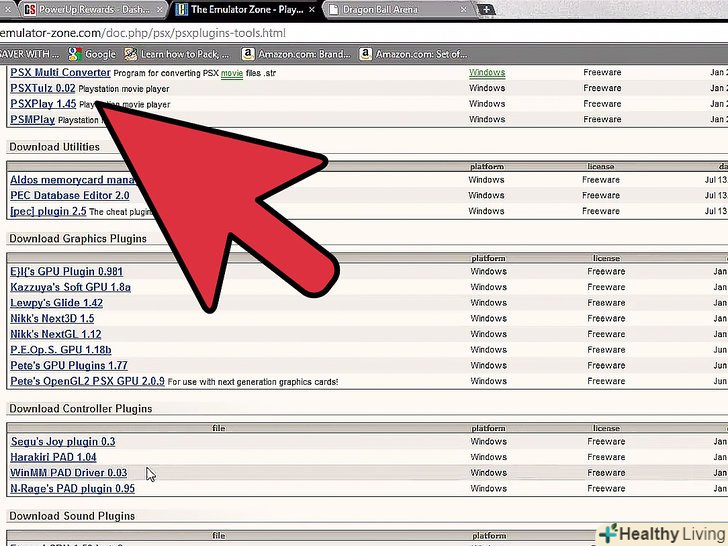Open PSX Multi Converter download link
The image size is (728, 546).
coord(60,72)
